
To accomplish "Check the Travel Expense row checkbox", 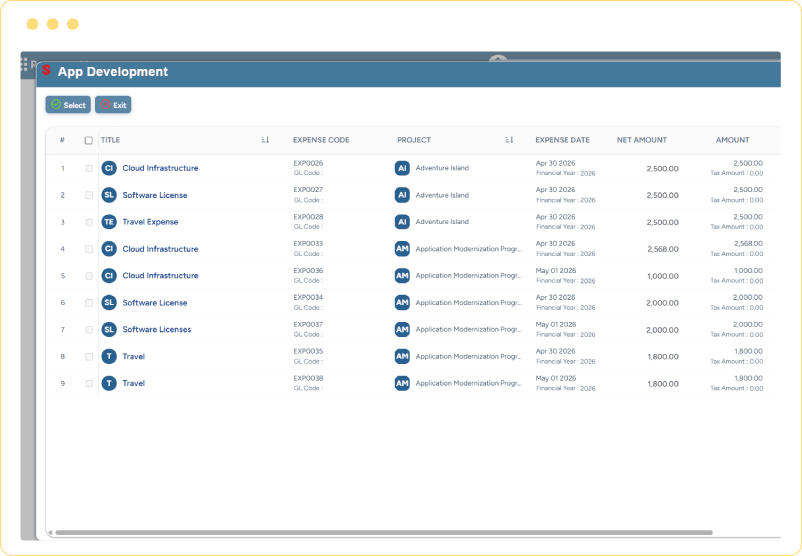I will (x=89, y=222).
